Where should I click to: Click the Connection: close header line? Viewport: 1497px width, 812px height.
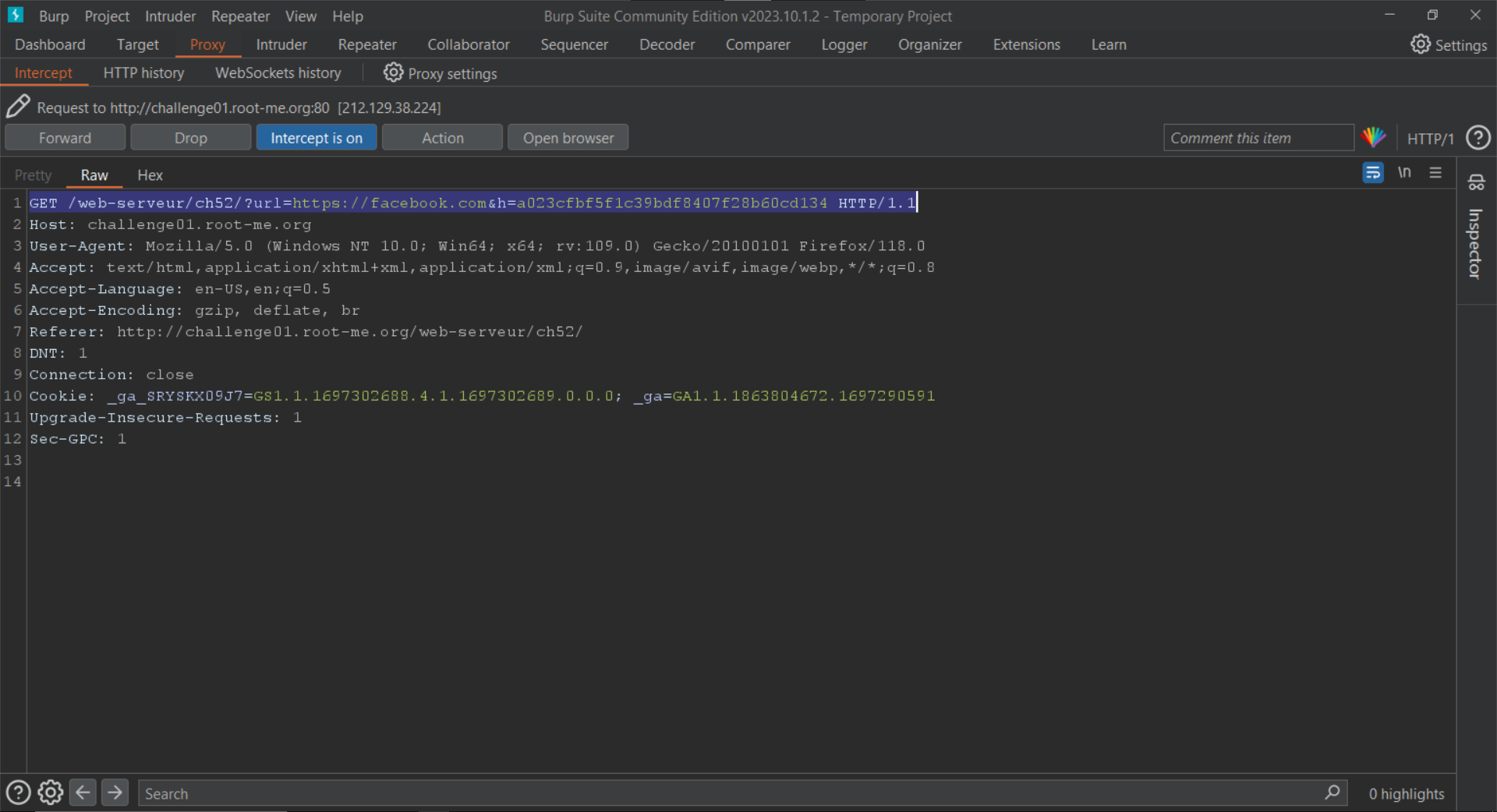coord(111,375)
